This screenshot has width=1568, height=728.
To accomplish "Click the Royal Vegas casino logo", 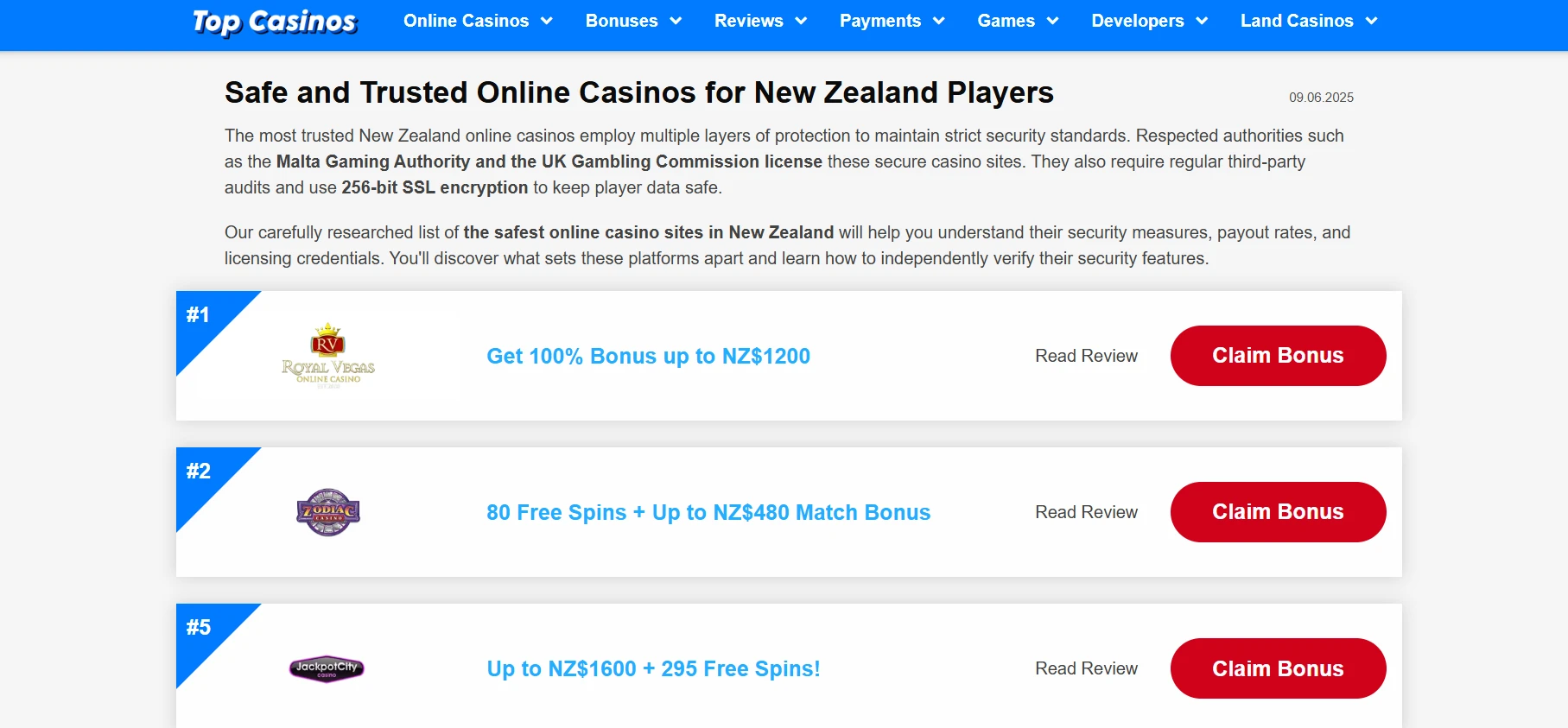I will click(328, 356).
